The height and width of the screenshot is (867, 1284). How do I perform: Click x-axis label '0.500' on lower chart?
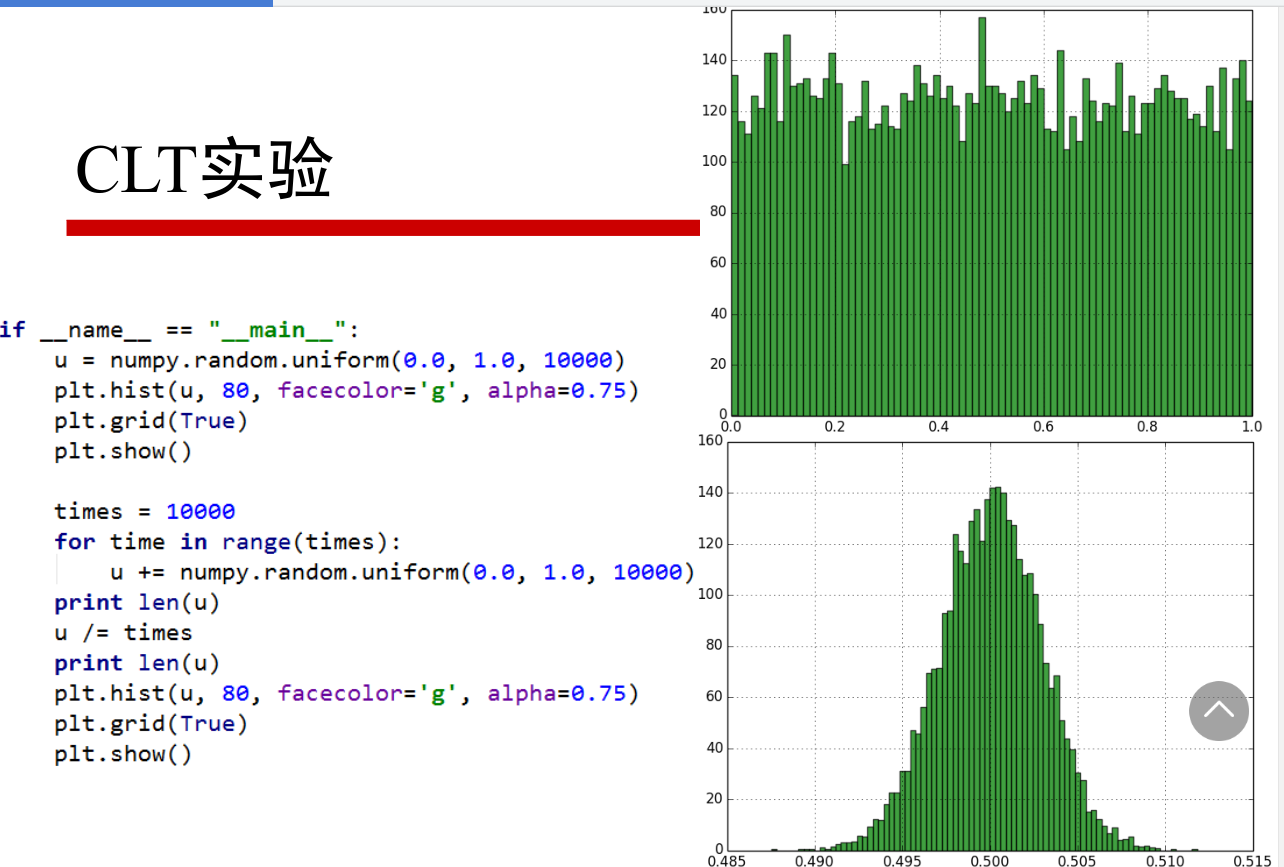990,860
